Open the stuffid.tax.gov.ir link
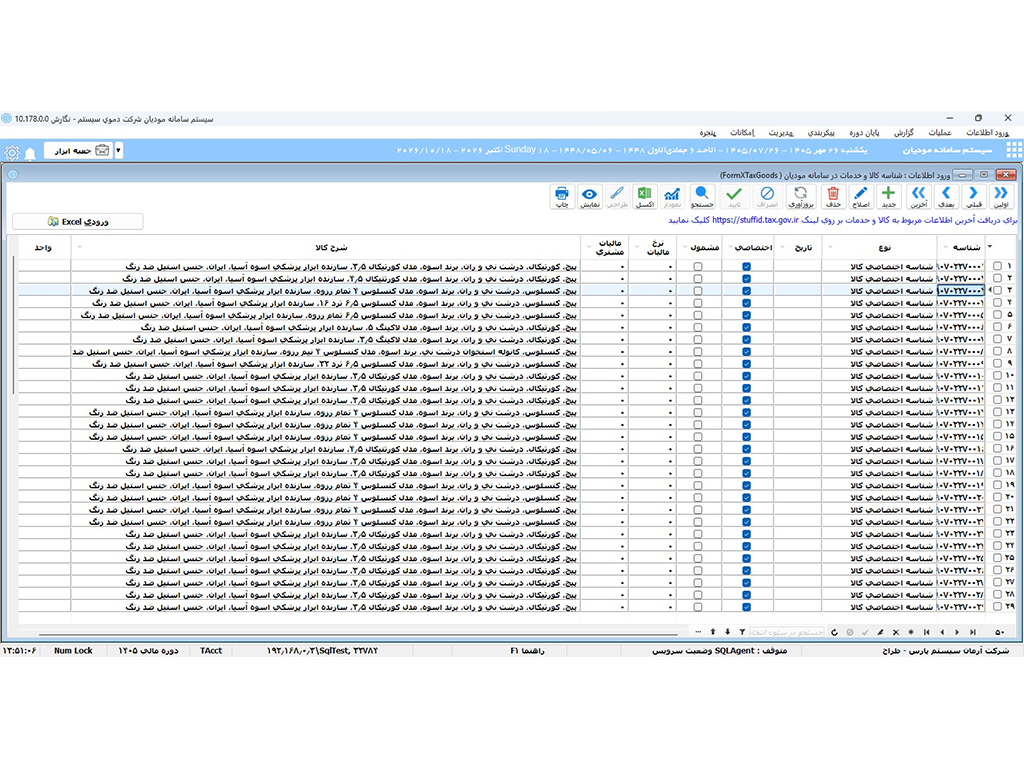This screenshot has width=1024, height=768. [755, 220]
